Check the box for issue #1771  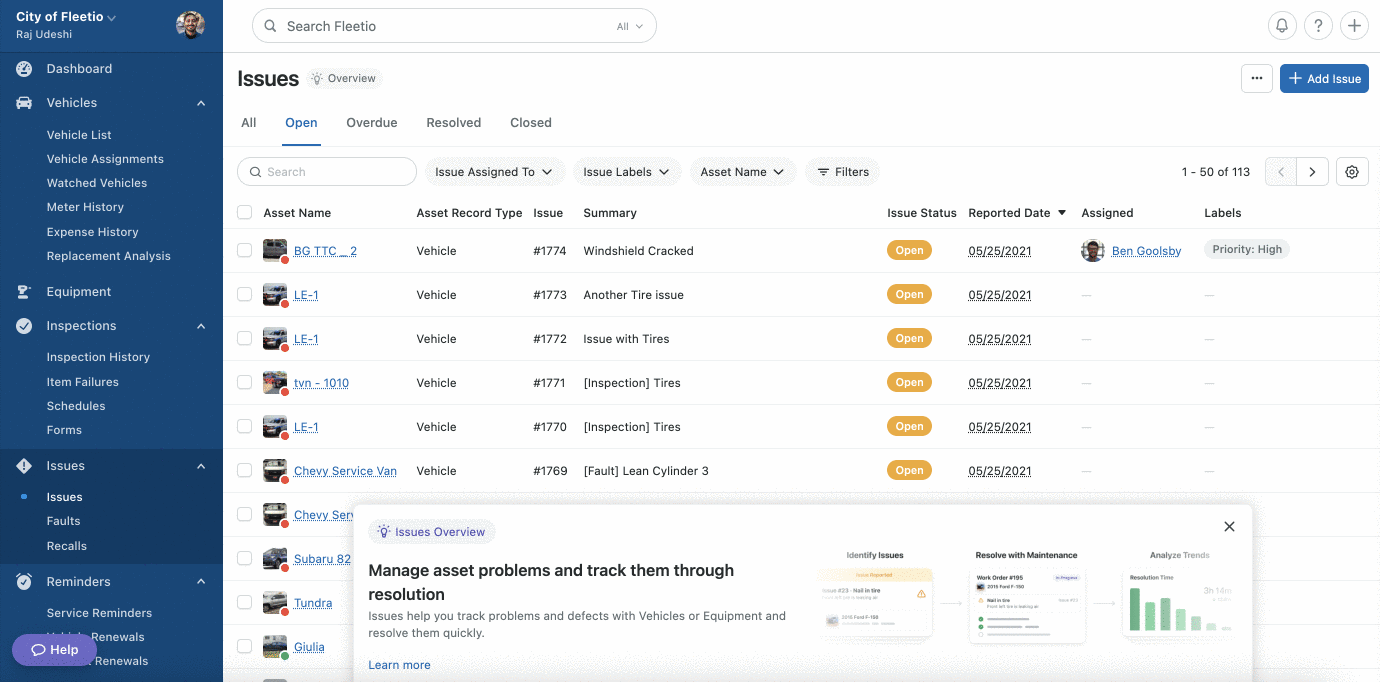pos(245,383)
